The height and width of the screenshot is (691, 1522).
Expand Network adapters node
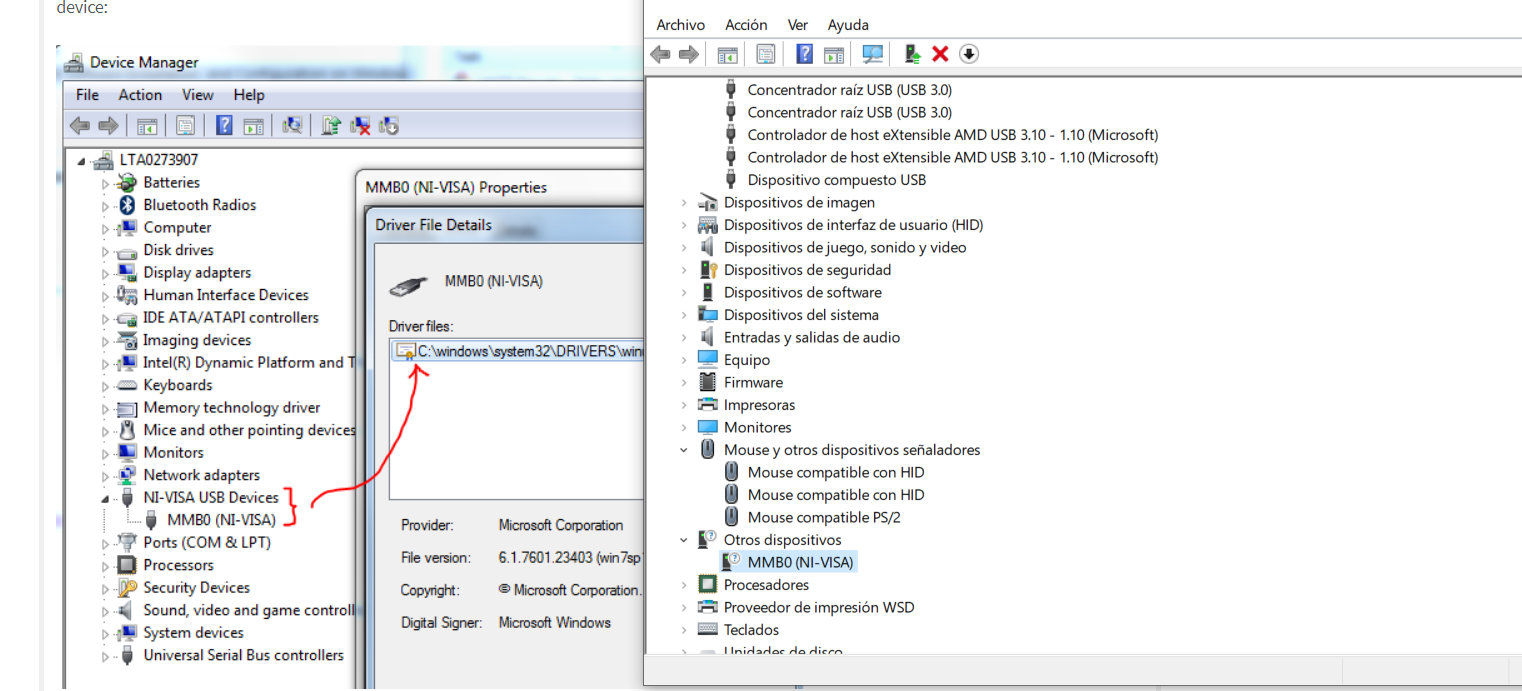point(105,476)
